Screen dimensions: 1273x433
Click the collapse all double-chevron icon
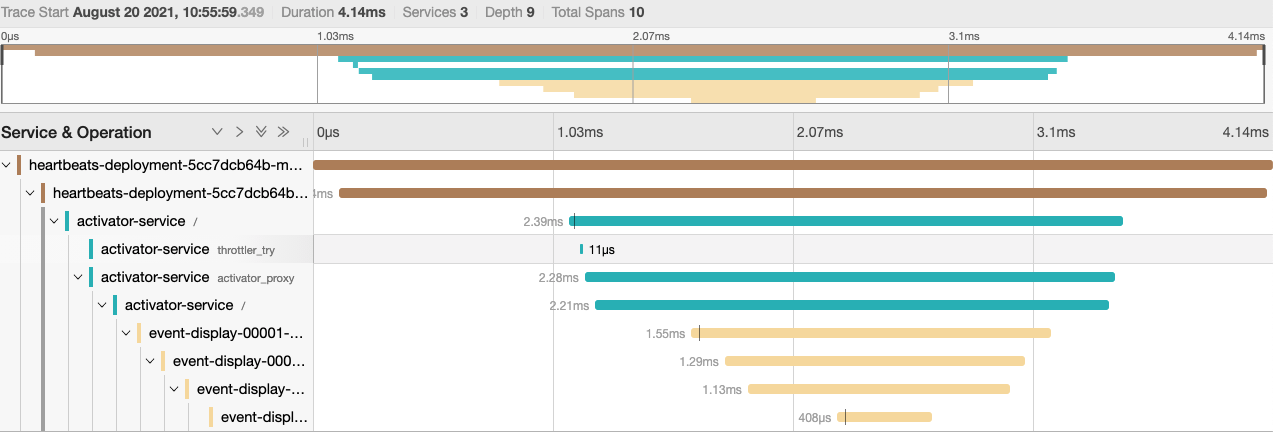[283, 132]
